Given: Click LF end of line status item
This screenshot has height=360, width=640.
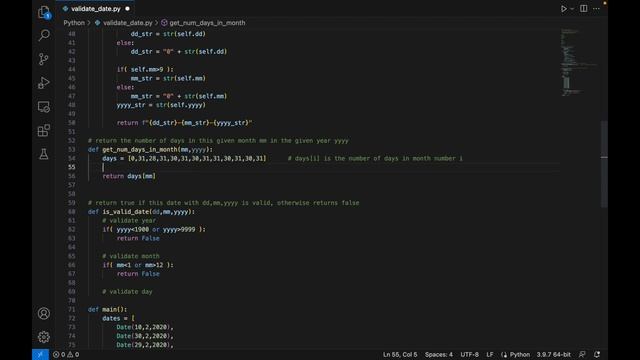Looking at the screenshot, I should point(490,354).
